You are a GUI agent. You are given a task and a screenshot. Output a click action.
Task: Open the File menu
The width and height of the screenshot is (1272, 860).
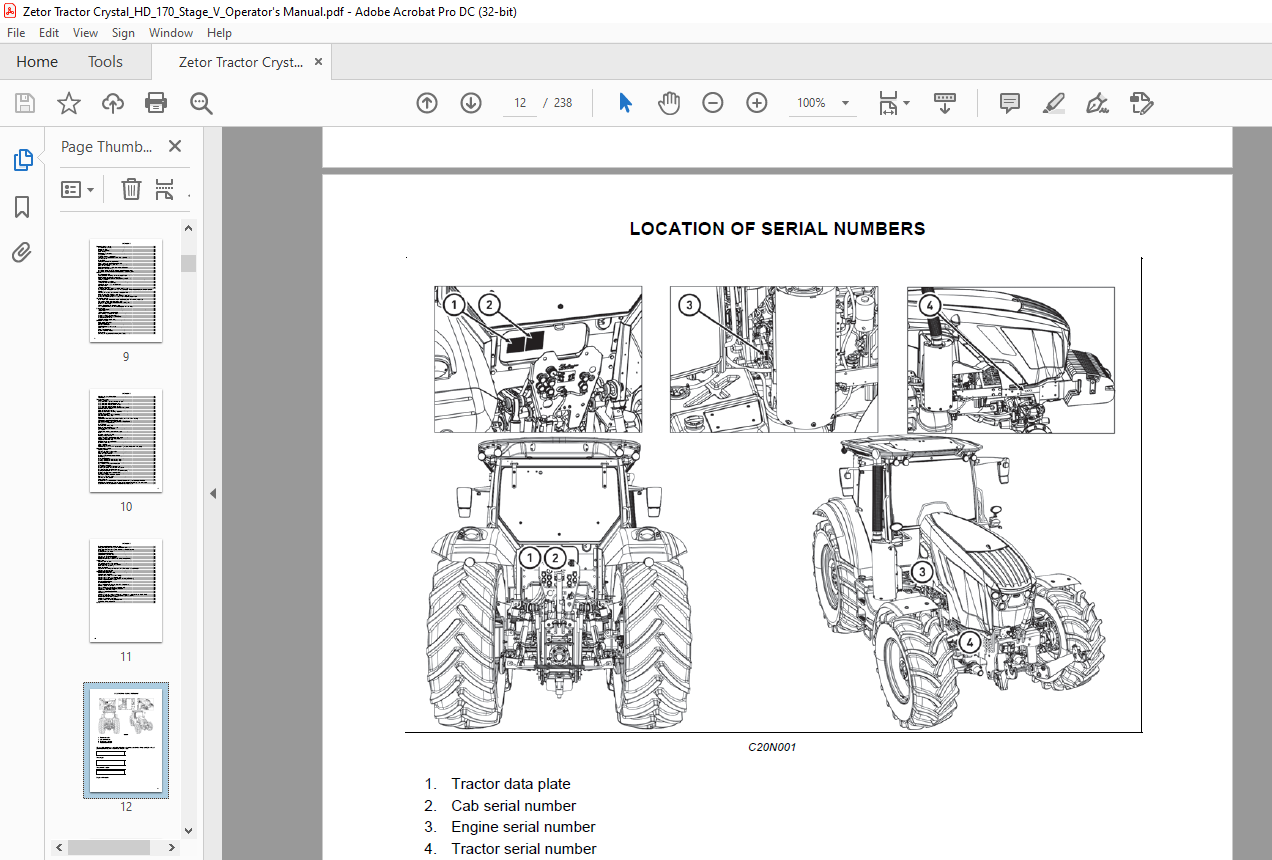click(16, 33)
